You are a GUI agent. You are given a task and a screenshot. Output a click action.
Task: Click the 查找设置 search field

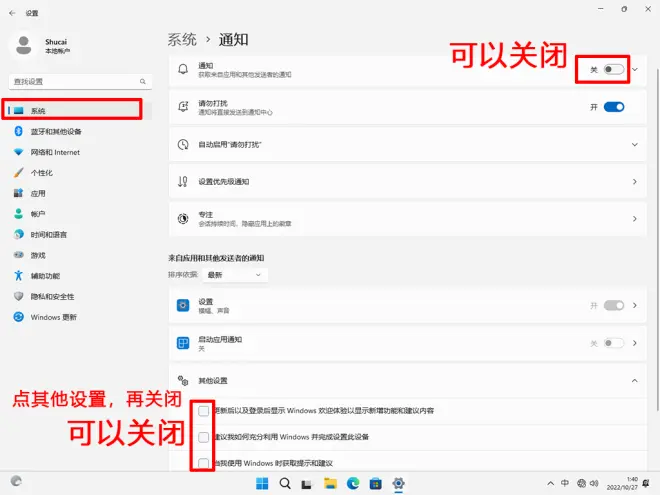point(80,82)
